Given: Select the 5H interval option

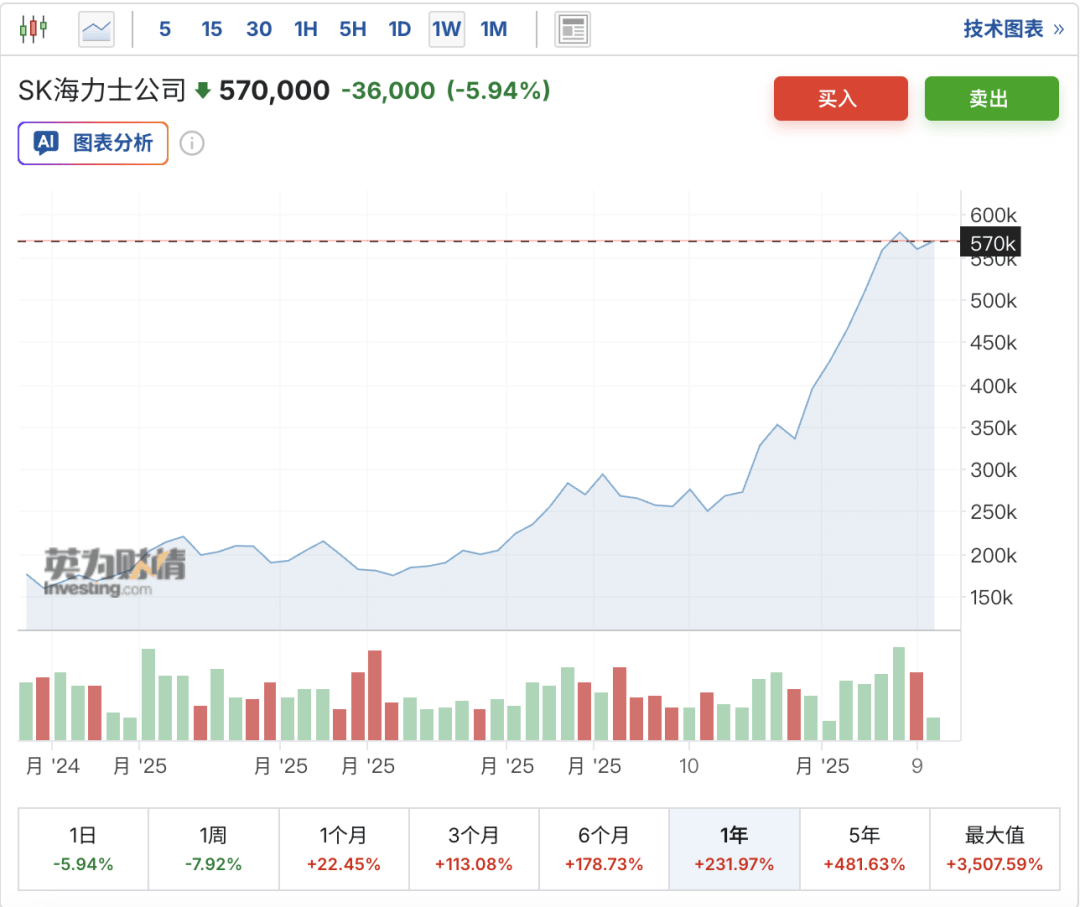Looking at the screenshot, I should (x=352, y=29).
